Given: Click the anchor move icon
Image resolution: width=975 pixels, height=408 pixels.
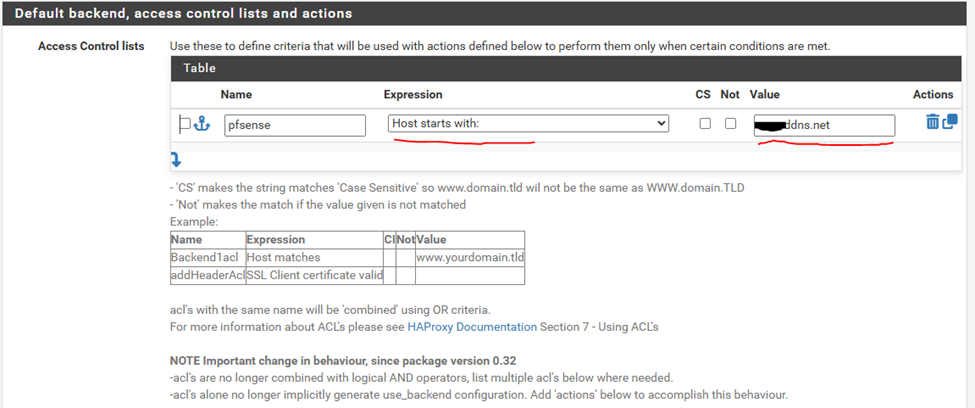Looking at the screenshot, I should 201,124.
